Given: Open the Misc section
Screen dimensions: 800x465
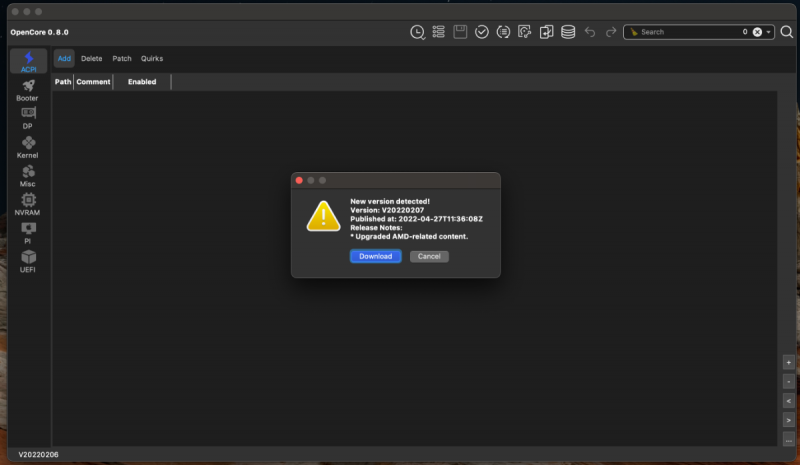Looking at the screenshot, I should point(28,176).
